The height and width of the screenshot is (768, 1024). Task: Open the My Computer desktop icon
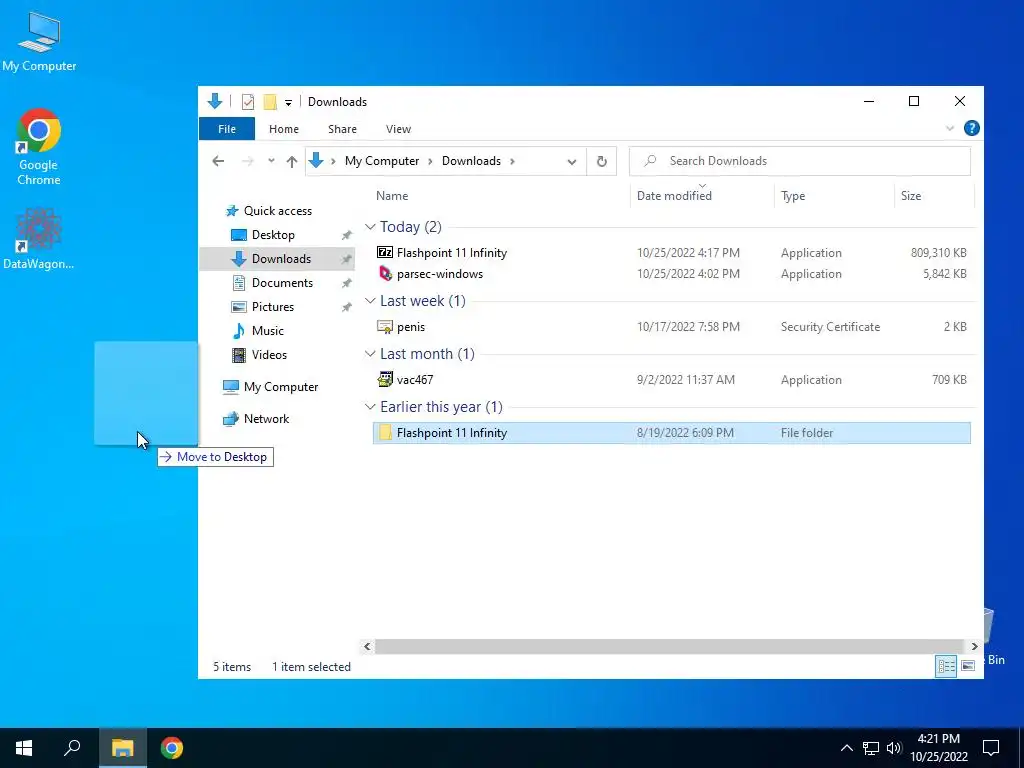tap(39, 42)
